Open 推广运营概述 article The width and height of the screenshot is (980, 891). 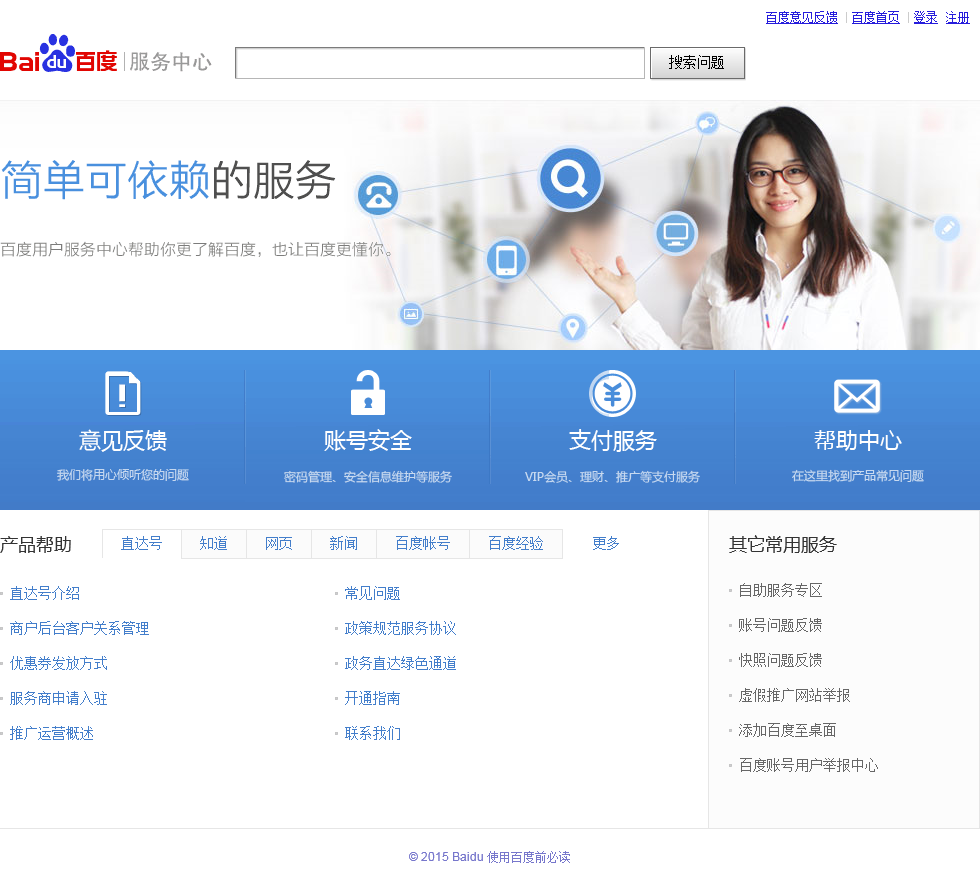52,734
